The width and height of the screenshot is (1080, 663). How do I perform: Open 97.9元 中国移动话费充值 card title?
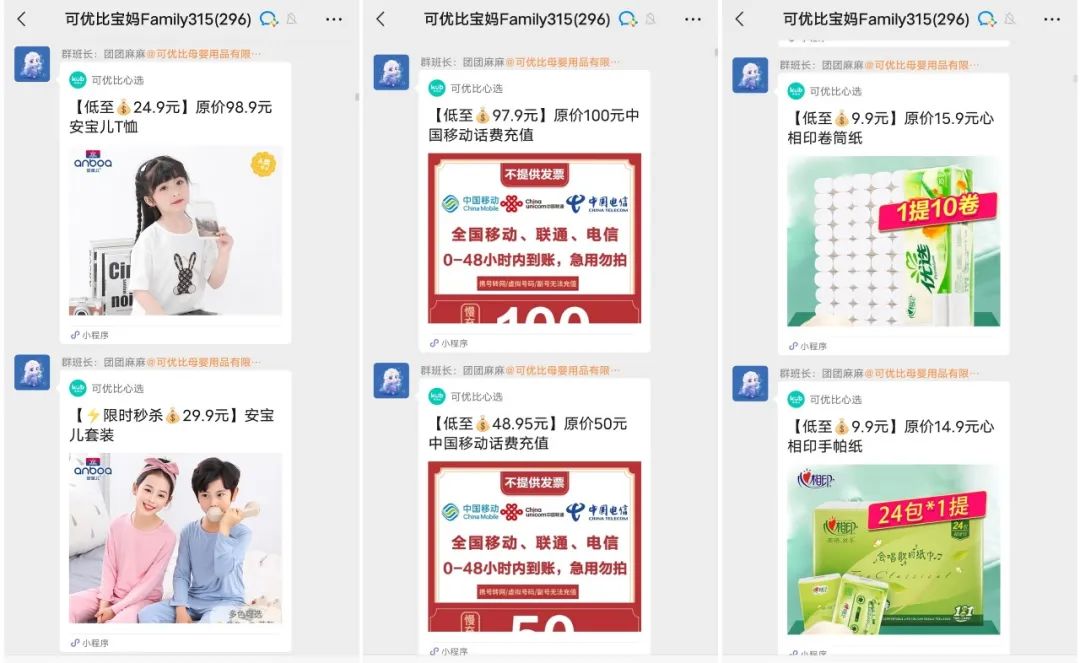(x=534, y=125)
